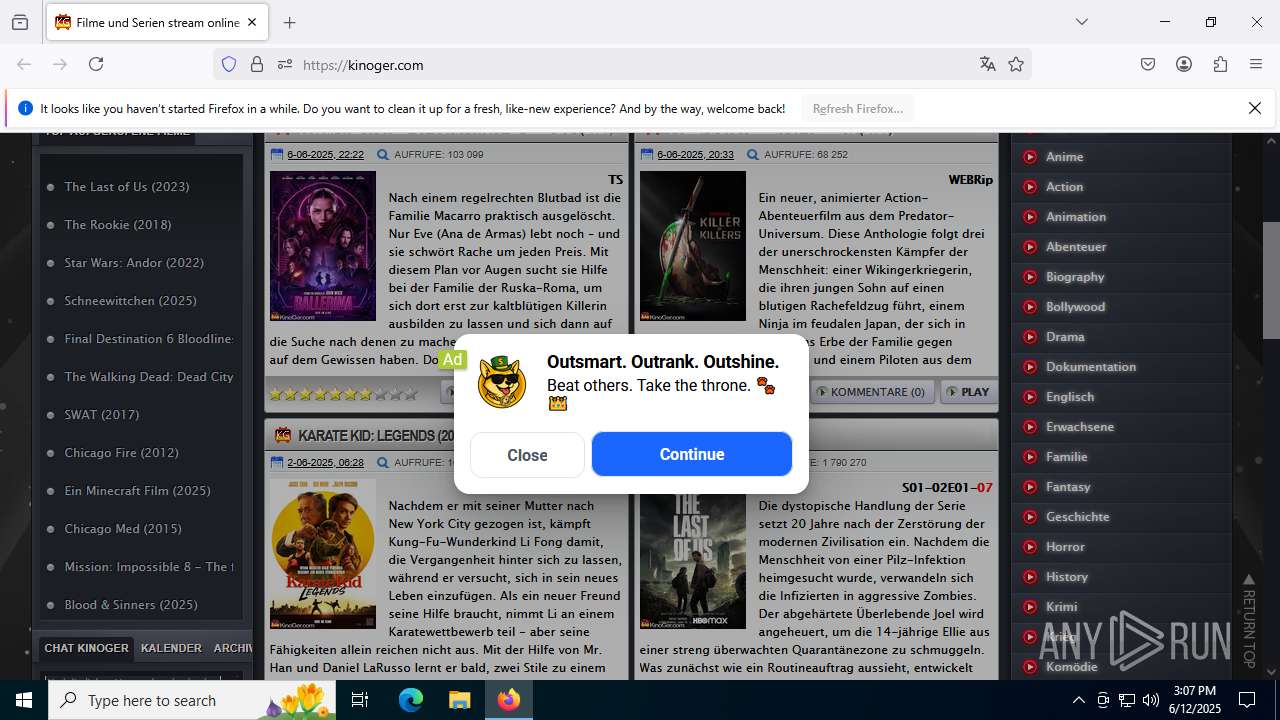1280x720 pixels.
Task: Open Task View on the taskbar
Action: coord(360,700)
